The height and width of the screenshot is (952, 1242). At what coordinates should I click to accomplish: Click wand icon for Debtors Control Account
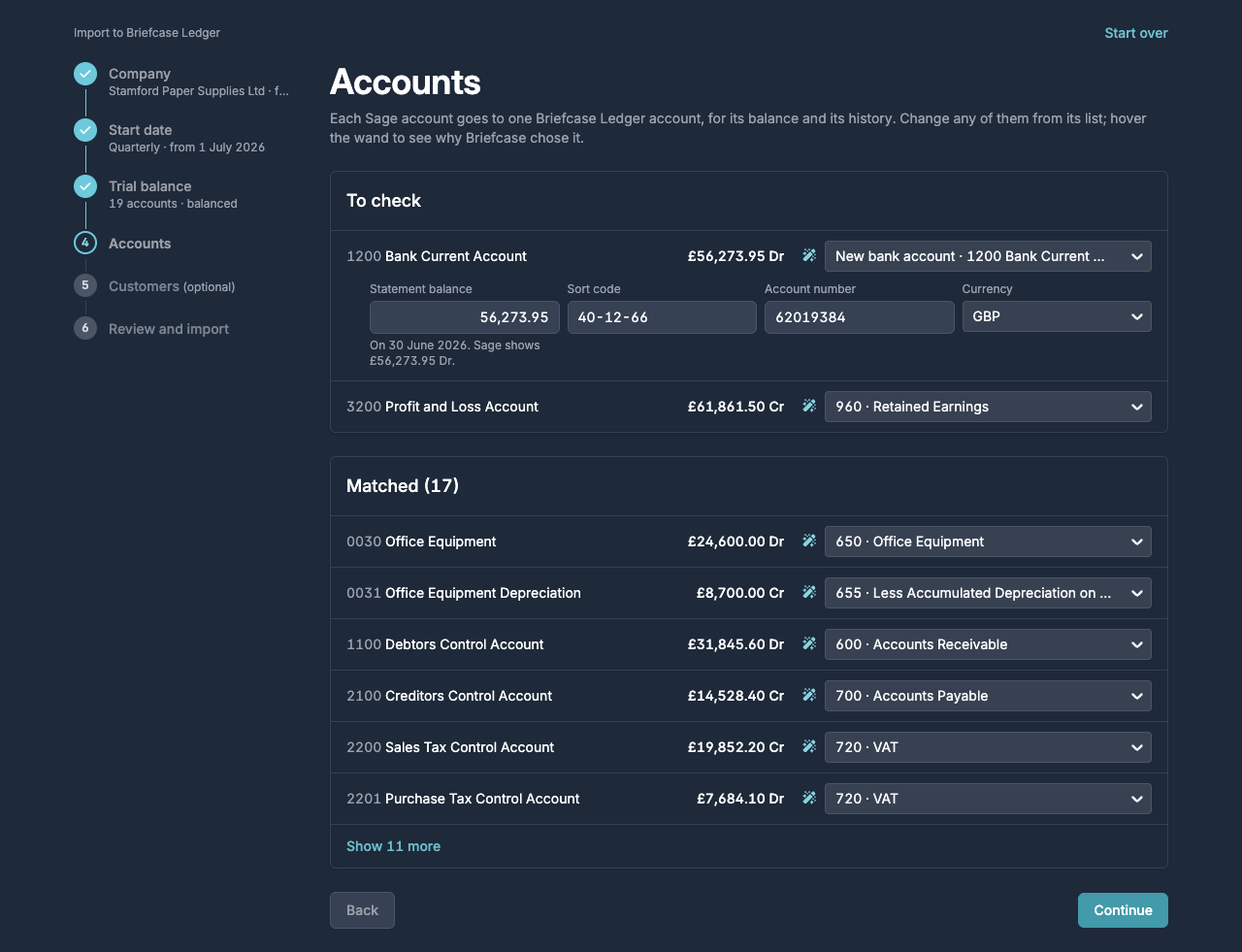pyautogui.click(x=808, y=644)
